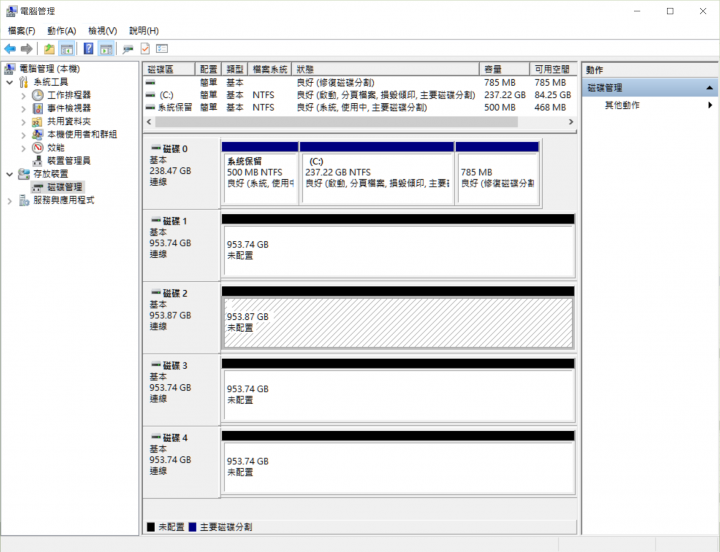720x552 pixels.
Task: Select the 785 MB recovery partition list row
Action: (x=360, y=83)
